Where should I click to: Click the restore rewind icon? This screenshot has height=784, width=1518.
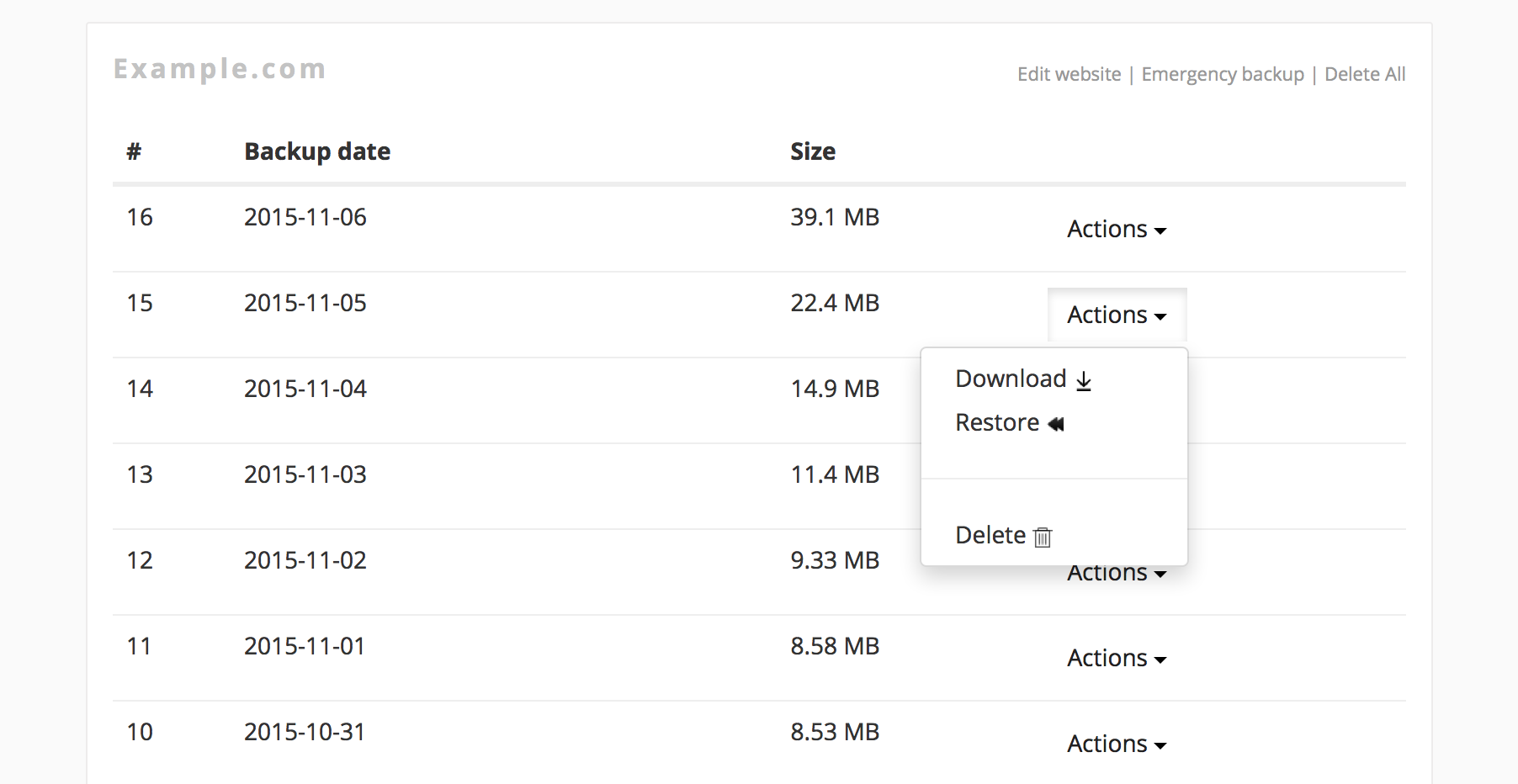tap(1056, 424)
